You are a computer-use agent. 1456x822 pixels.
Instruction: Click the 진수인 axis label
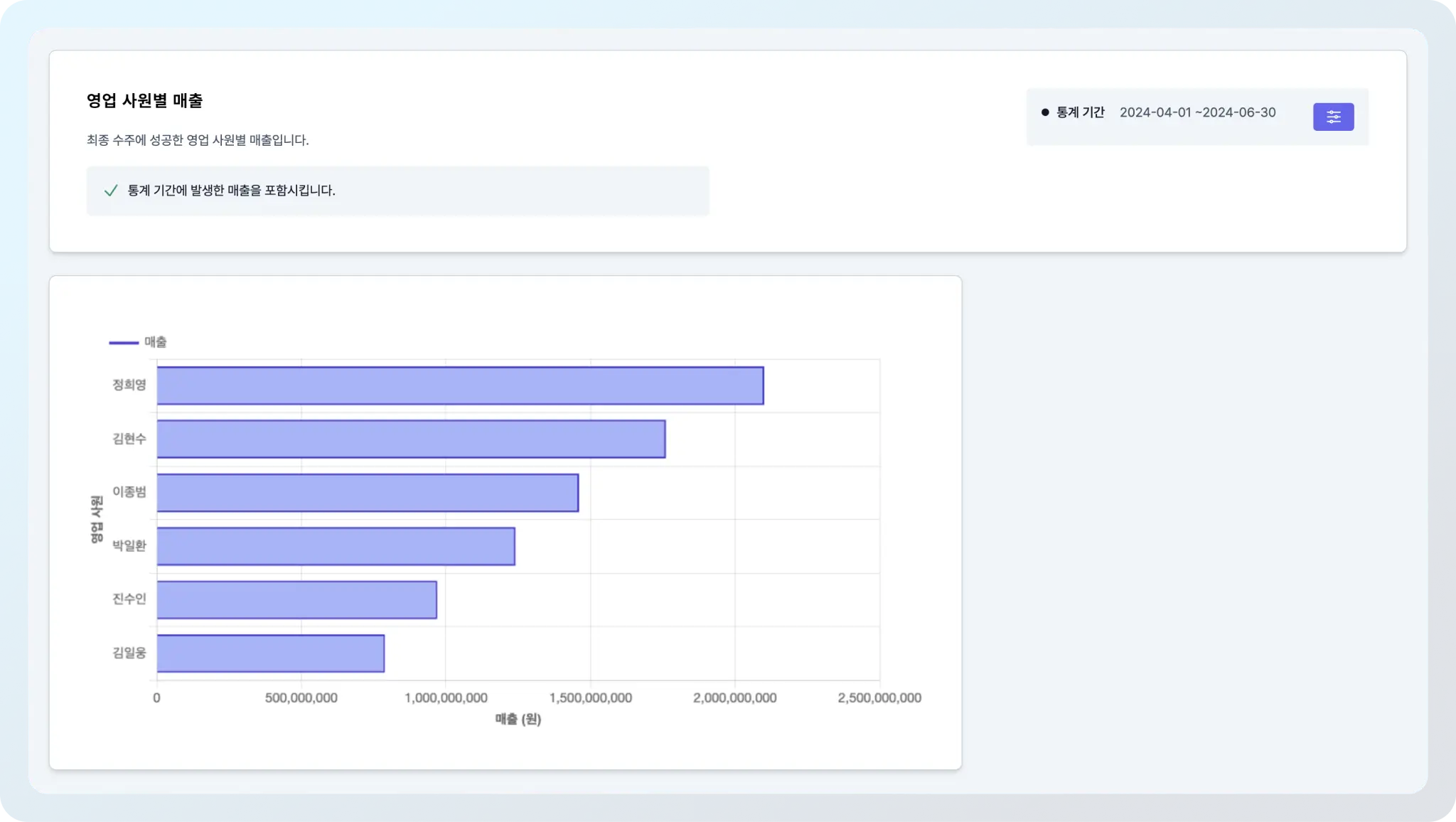coord(129,599)
